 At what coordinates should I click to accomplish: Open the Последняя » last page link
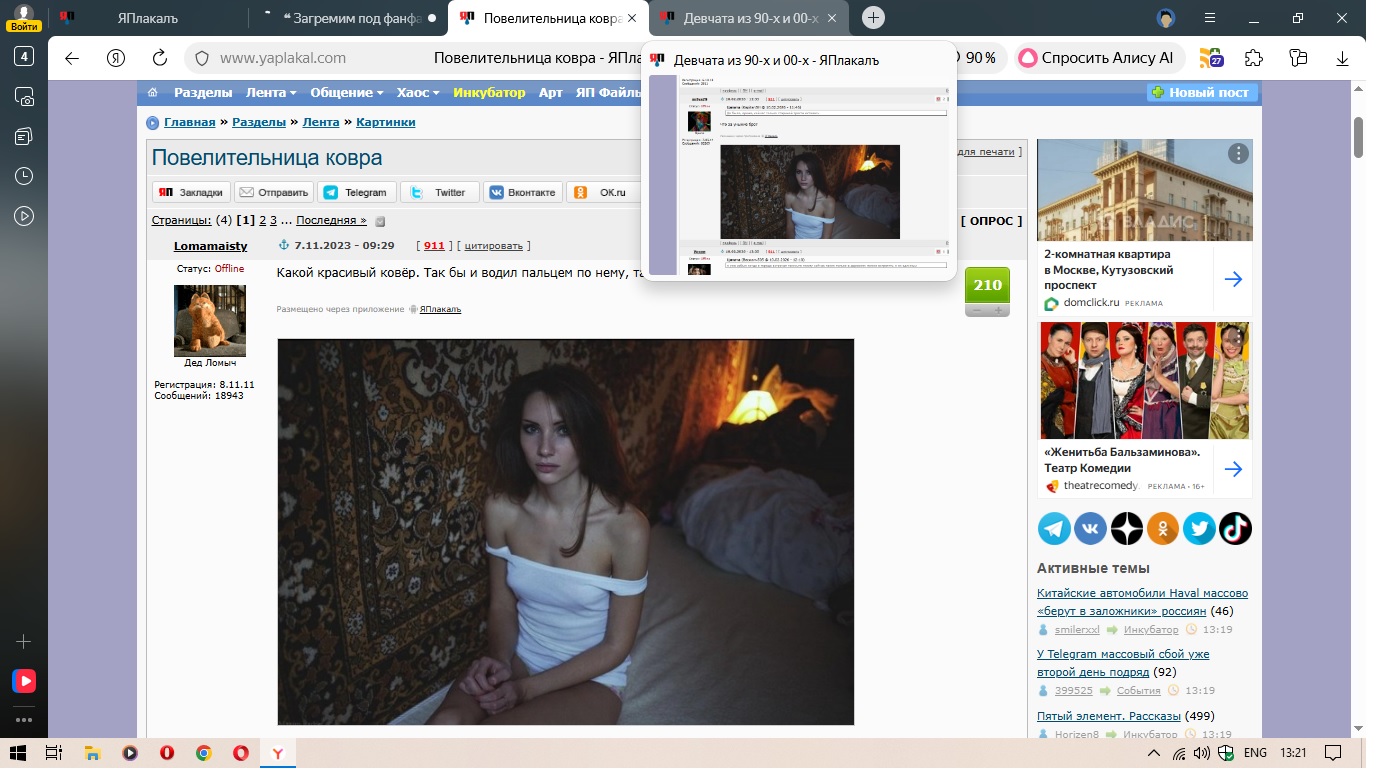pyautogui.click(x=331, y=220)
